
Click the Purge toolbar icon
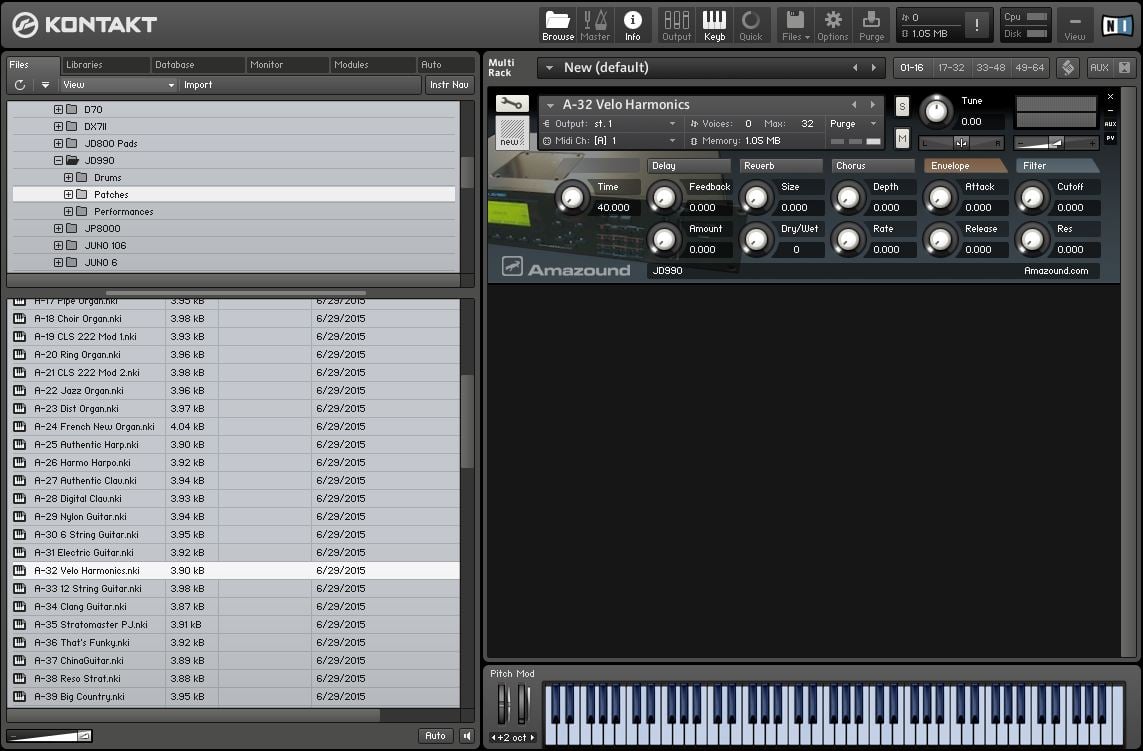pos(871,25)
